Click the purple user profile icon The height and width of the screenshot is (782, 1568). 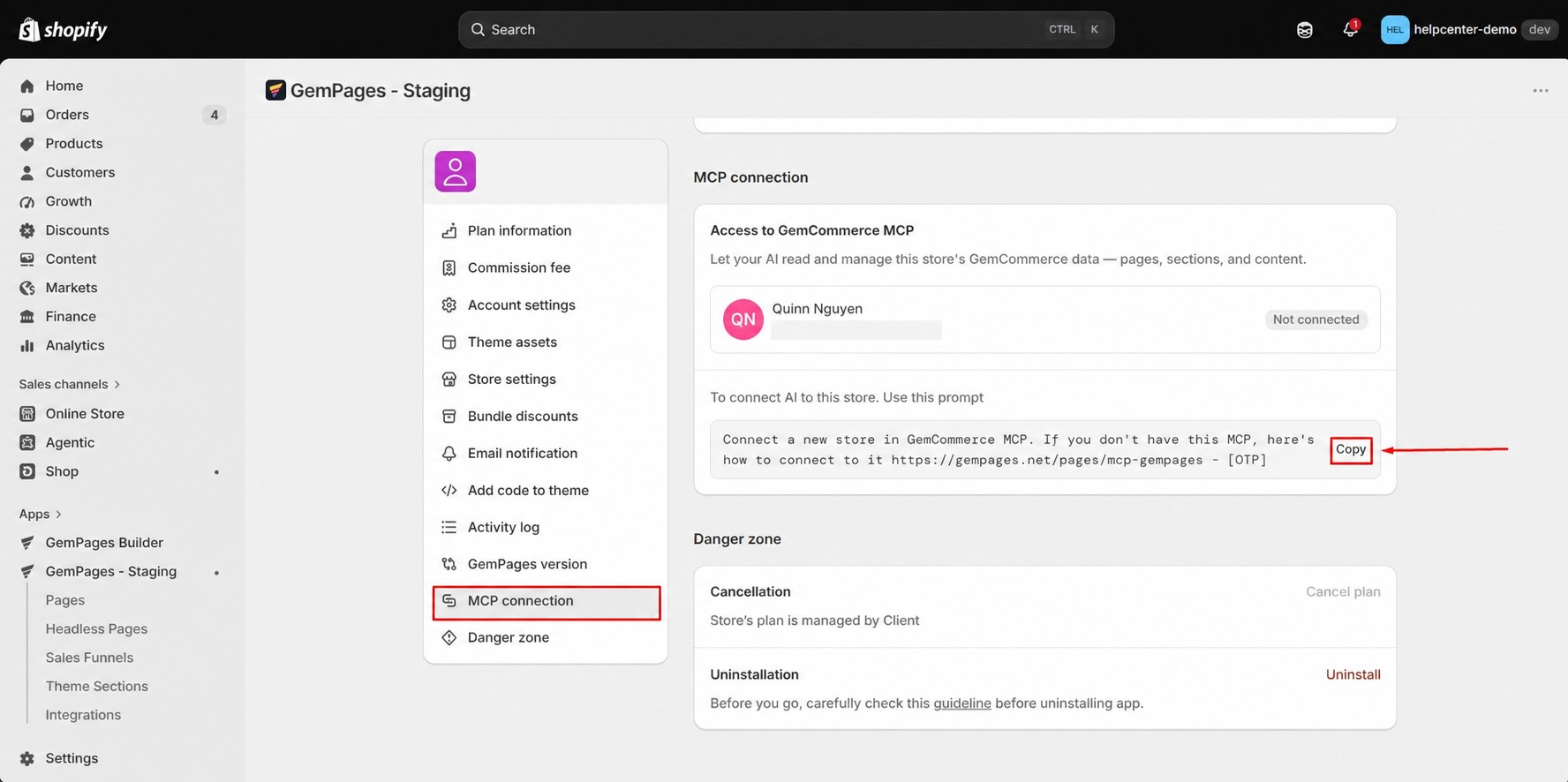456,171
